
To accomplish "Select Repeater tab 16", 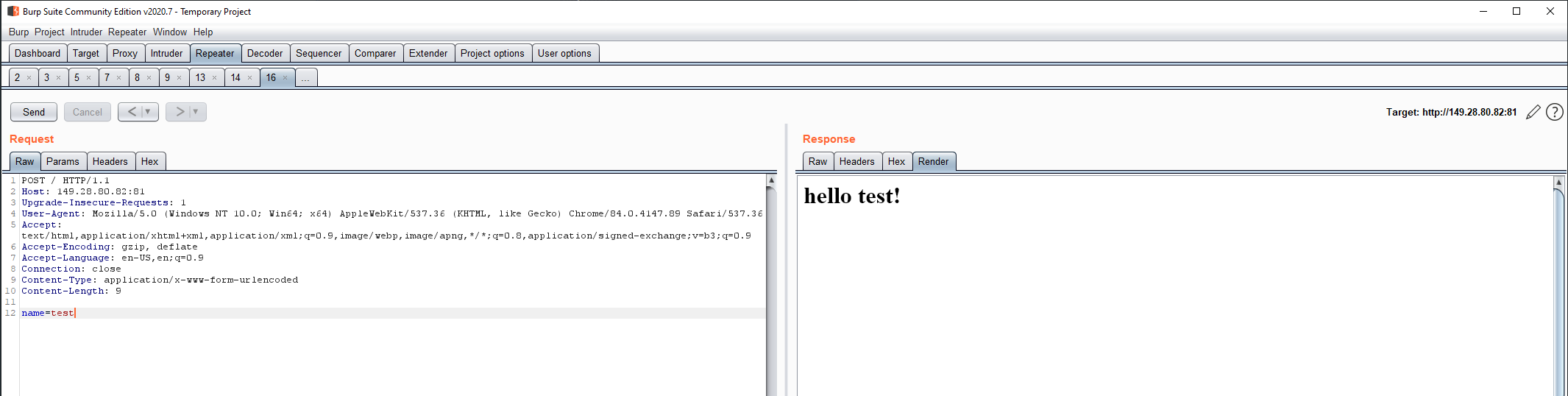I will coord(271,77).
